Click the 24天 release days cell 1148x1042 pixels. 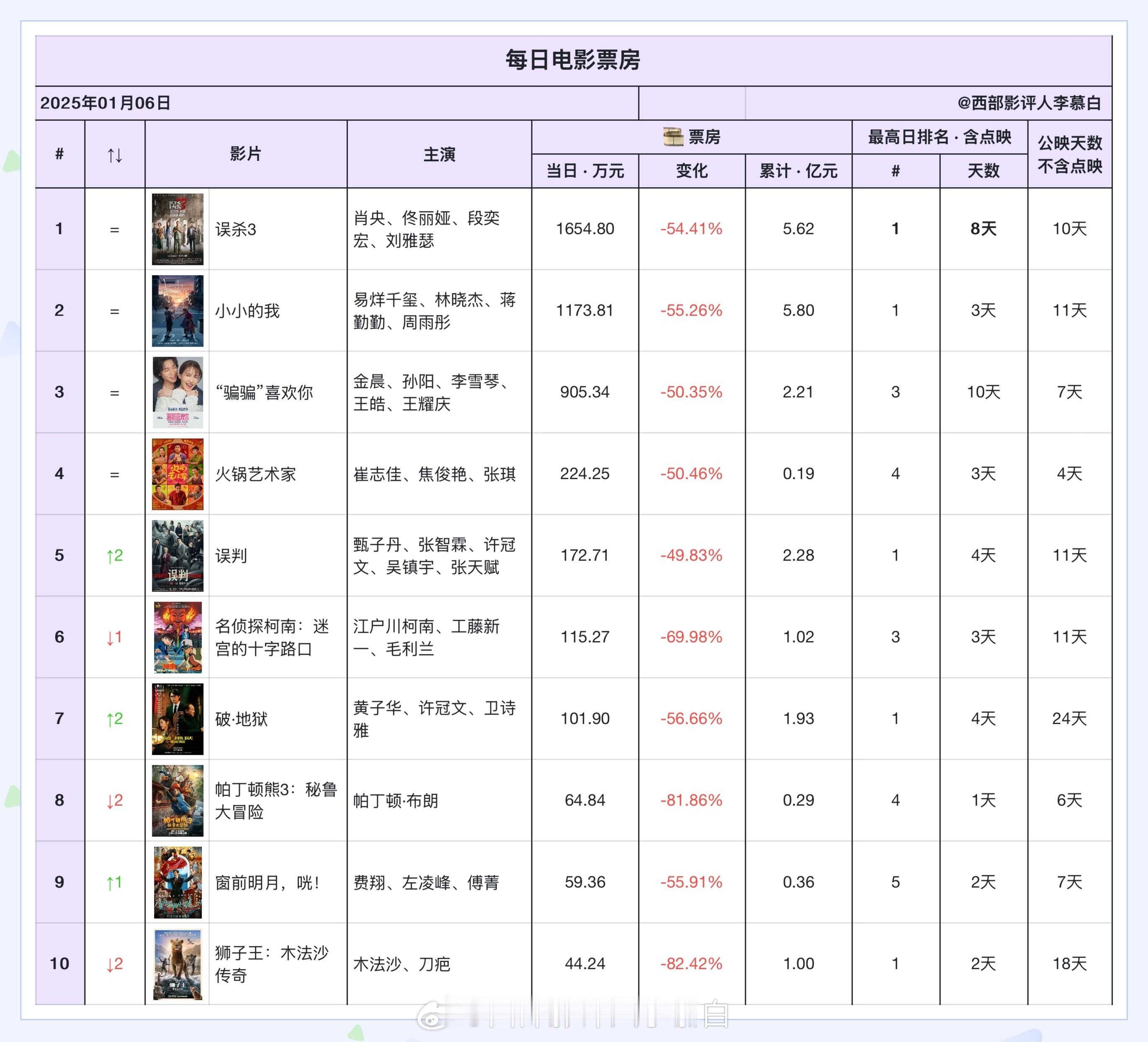click(x=1069, y=719)
